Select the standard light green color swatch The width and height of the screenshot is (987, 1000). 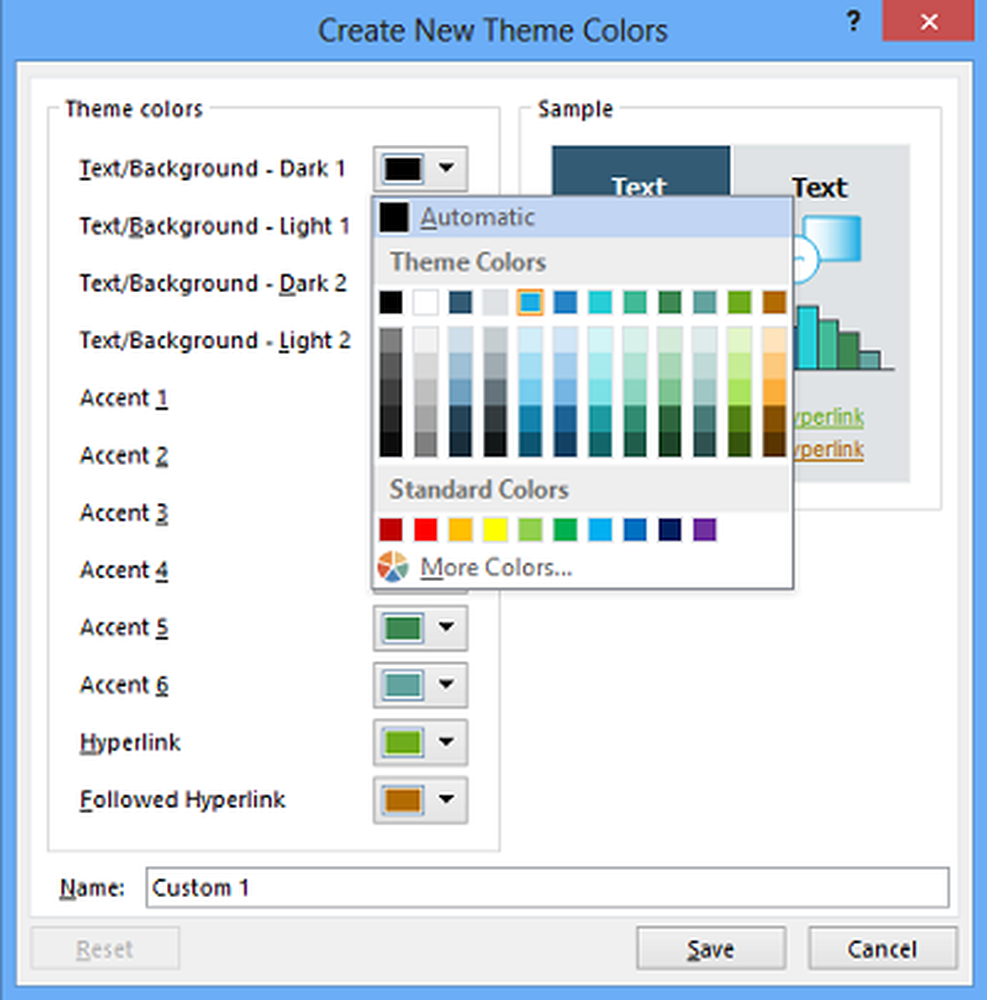coord(531,530)
